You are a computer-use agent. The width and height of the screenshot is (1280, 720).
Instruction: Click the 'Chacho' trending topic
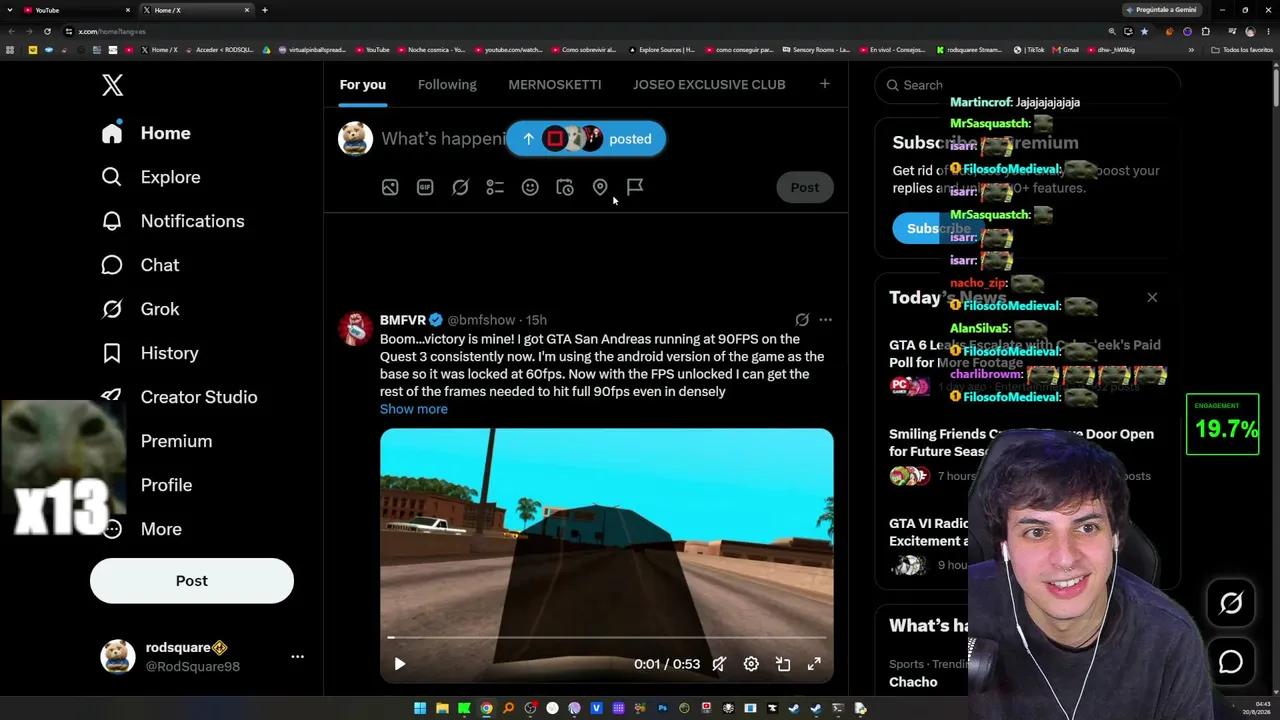pos(913,682)
